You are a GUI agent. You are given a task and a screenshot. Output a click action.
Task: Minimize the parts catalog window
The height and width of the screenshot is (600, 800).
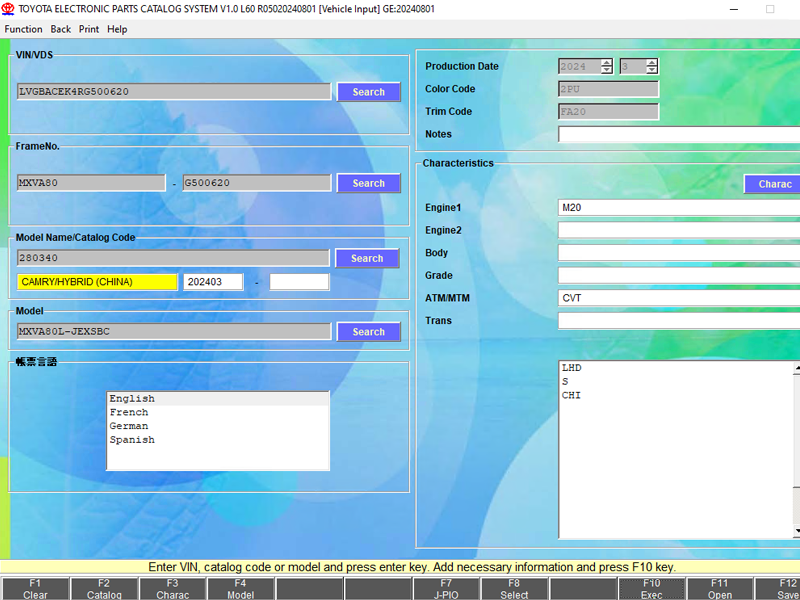tap(734, 9)
